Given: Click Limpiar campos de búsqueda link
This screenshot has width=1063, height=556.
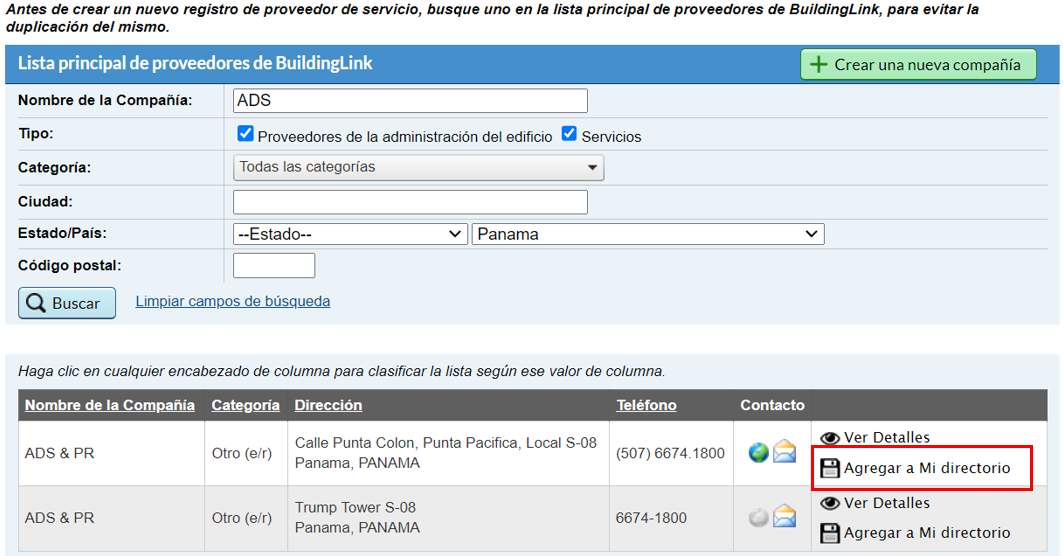Looking at the screenshot, I should click(233, 301).
